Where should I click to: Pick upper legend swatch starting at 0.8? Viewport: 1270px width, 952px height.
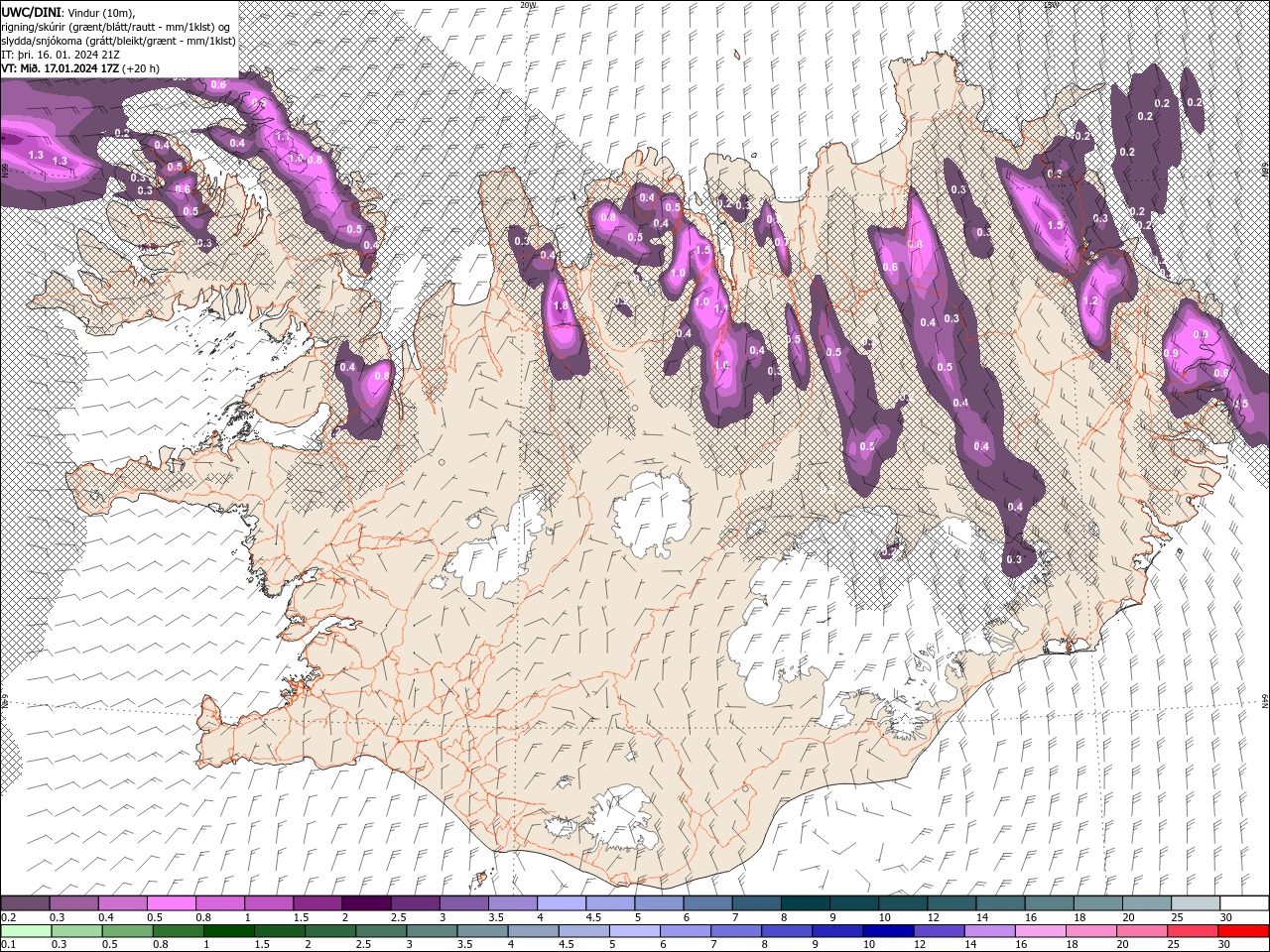[x=219, y=903]
